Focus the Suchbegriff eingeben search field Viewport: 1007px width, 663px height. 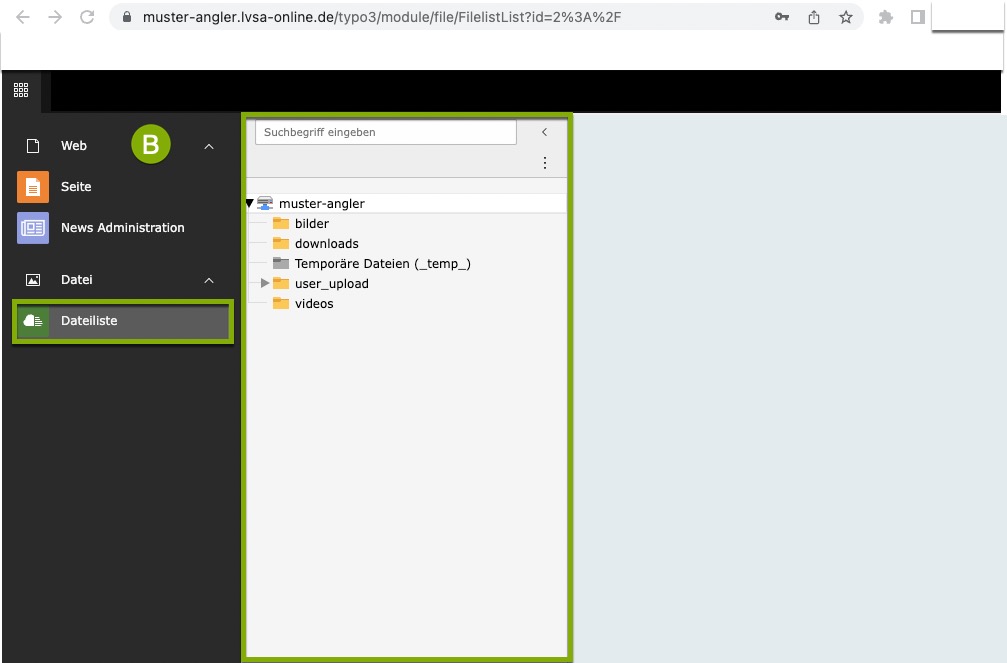[385, 132]
